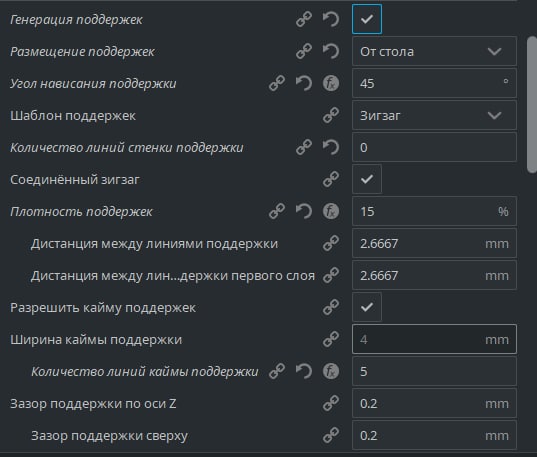The height and width of the screenshot is (457, 537).
Task: Click fx formula icon for Угол нависания поддержки
Action: coord(331,83)
